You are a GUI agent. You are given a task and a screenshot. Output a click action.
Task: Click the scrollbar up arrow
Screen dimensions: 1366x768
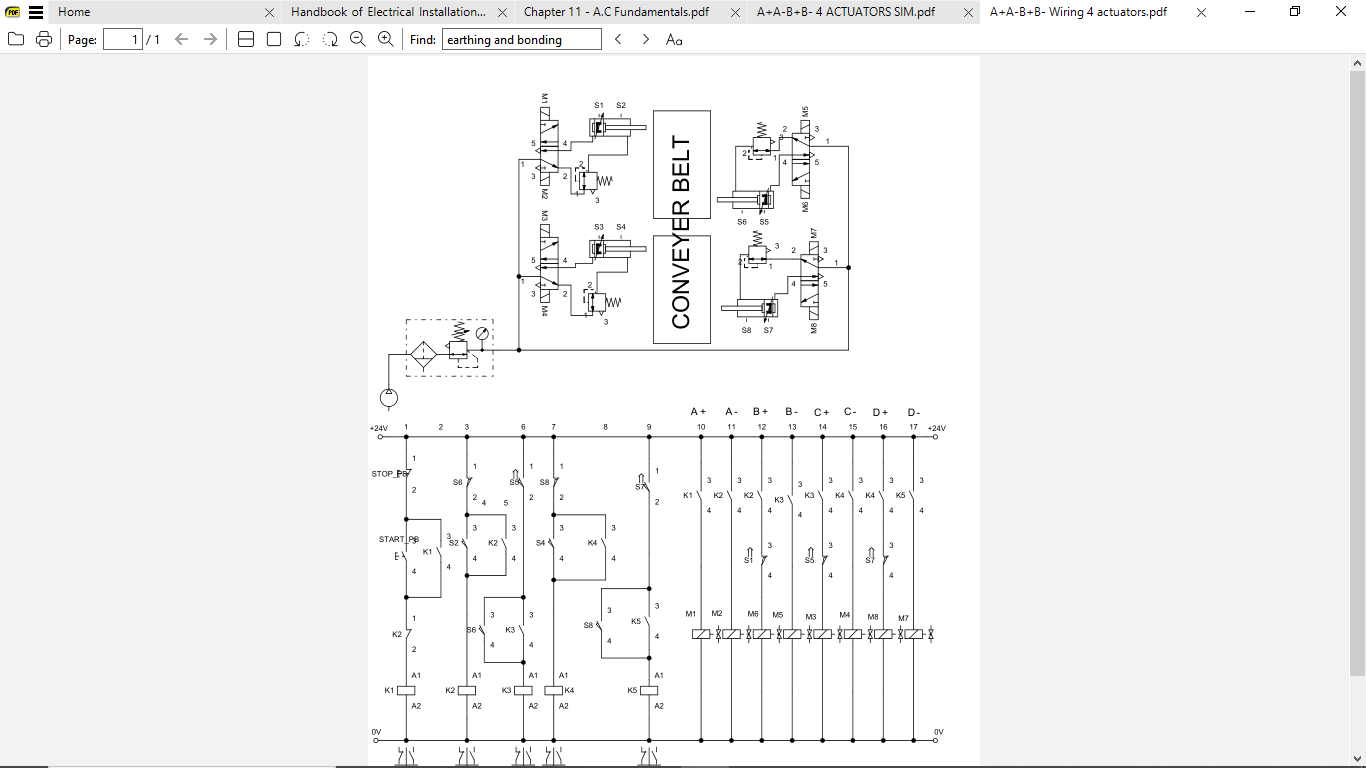[x=1357, y=62]
